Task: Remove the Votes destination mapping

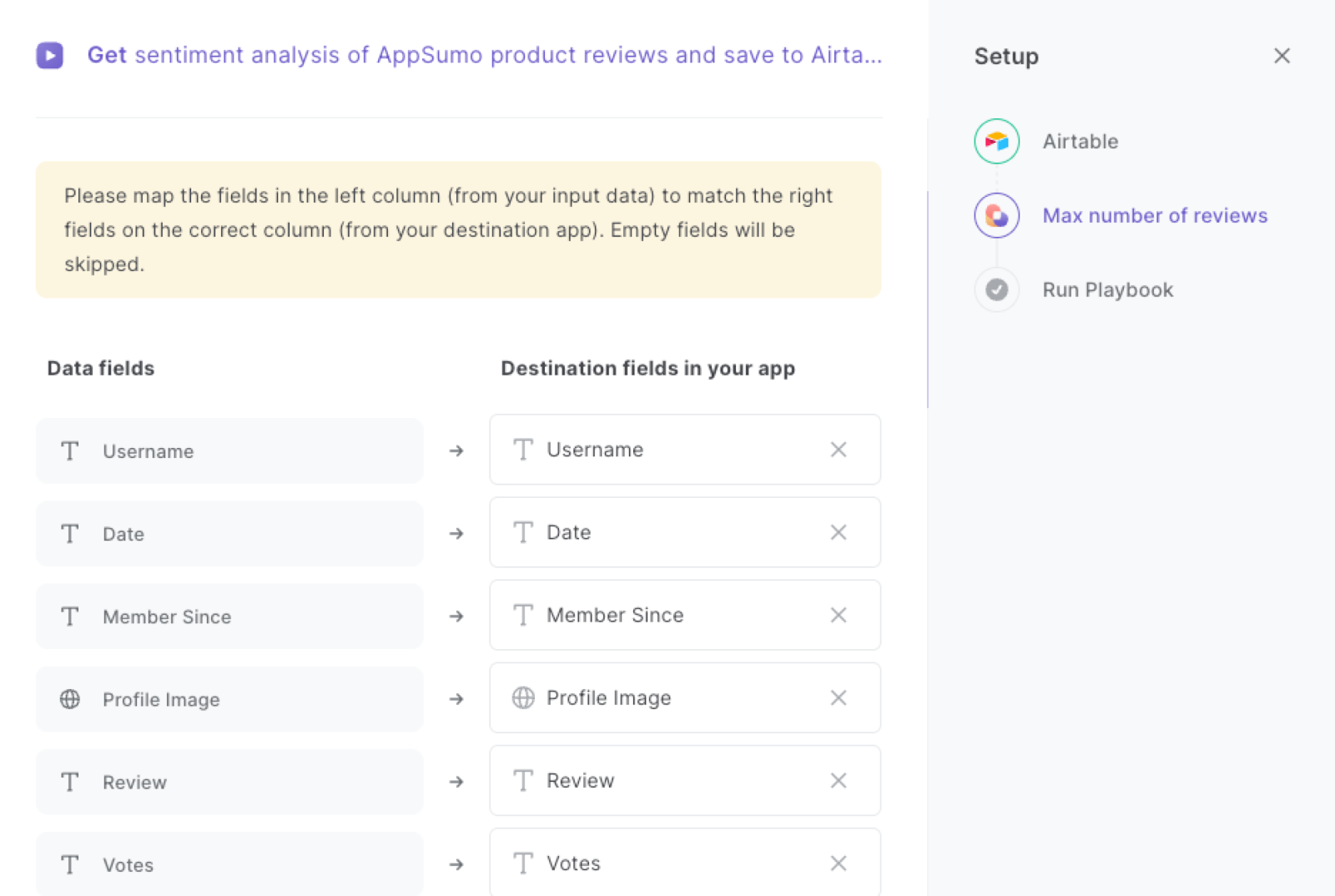Action: pos(839,863)
